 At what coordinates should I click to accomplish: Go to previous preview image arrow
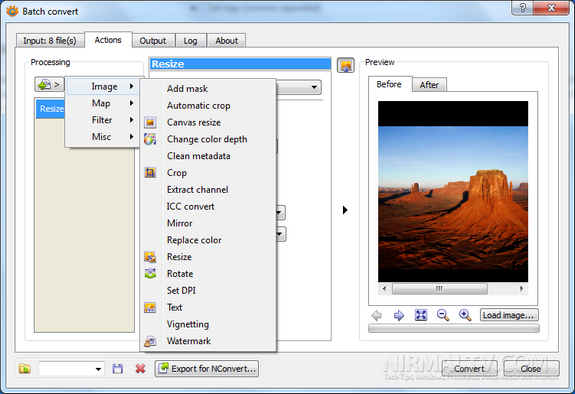click(377, 315)
